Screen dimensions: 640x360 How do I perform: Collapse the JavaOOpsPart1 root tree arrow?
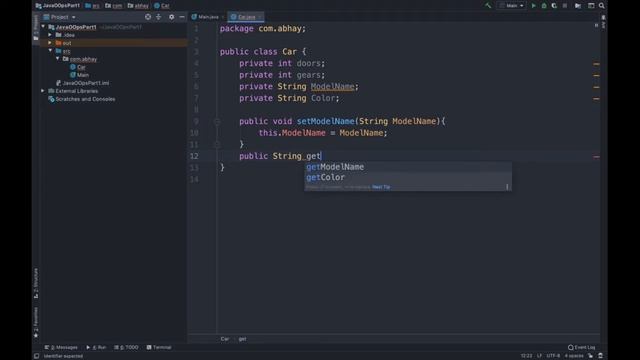click(x=43, y=27)
